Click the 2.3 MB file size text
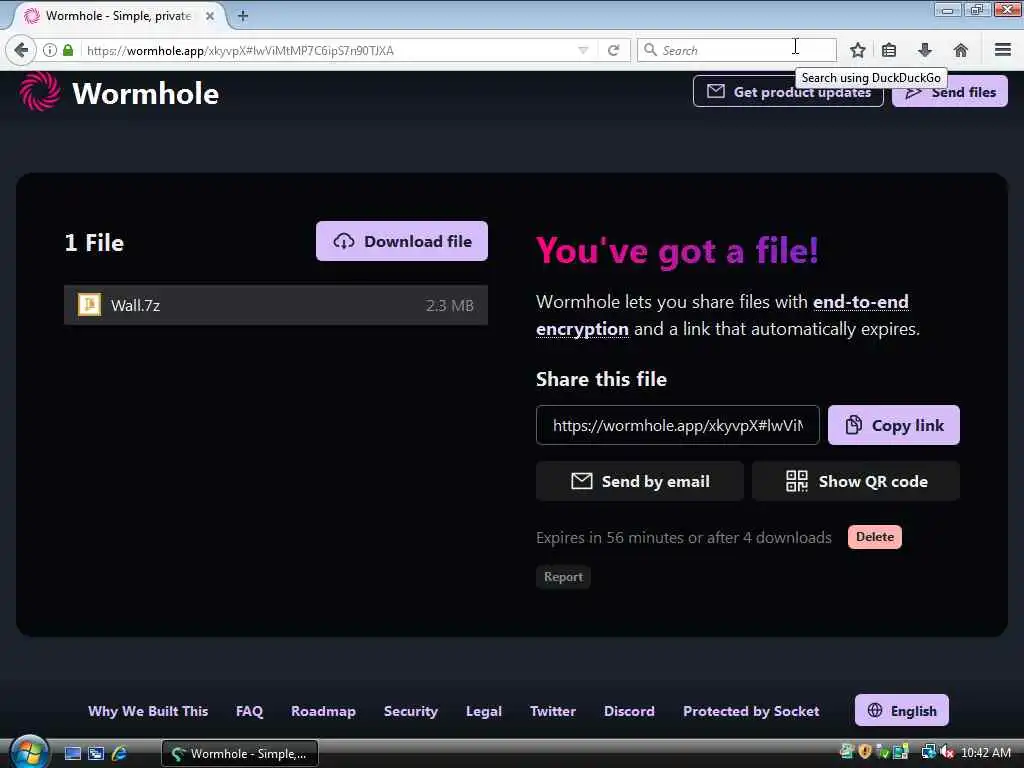 (449, 306)
